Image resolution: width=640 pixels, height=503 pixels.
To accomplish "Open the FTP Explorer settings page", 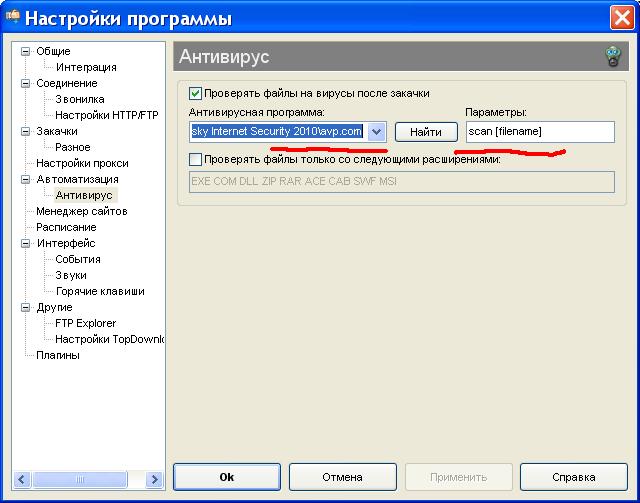I will pyautogui.click(x=86, y=323).
